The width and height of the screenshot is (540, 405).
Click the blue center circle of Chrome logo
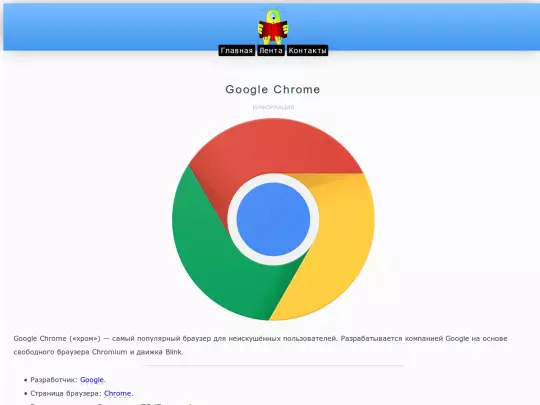[273, 219]
